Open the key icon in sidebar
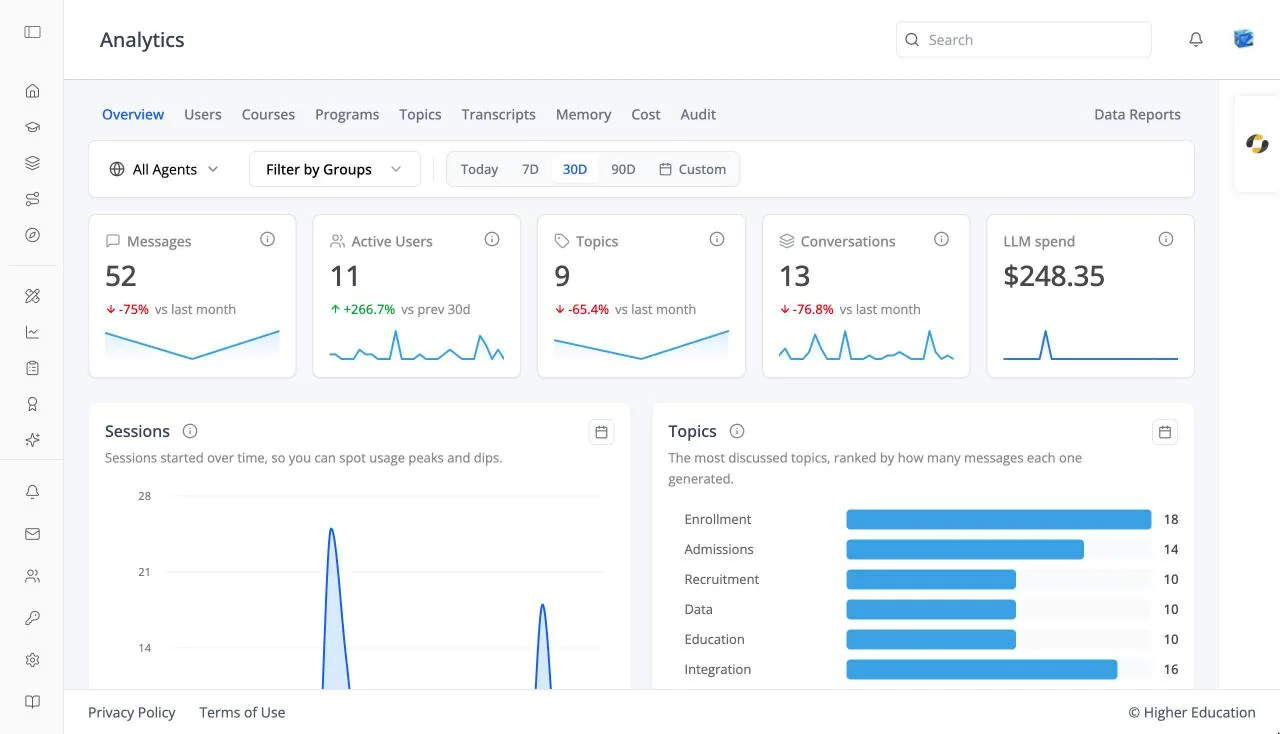The height and width of the screenshot is (734, 1280). (33, 618)
